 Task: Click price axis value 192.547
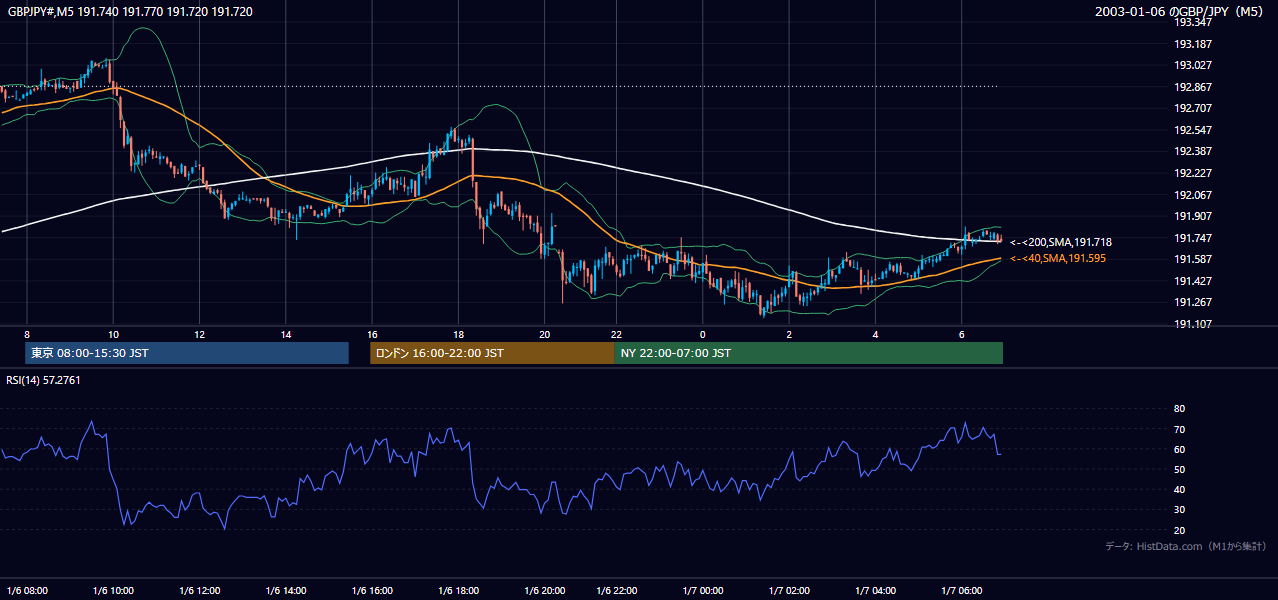1193,130
